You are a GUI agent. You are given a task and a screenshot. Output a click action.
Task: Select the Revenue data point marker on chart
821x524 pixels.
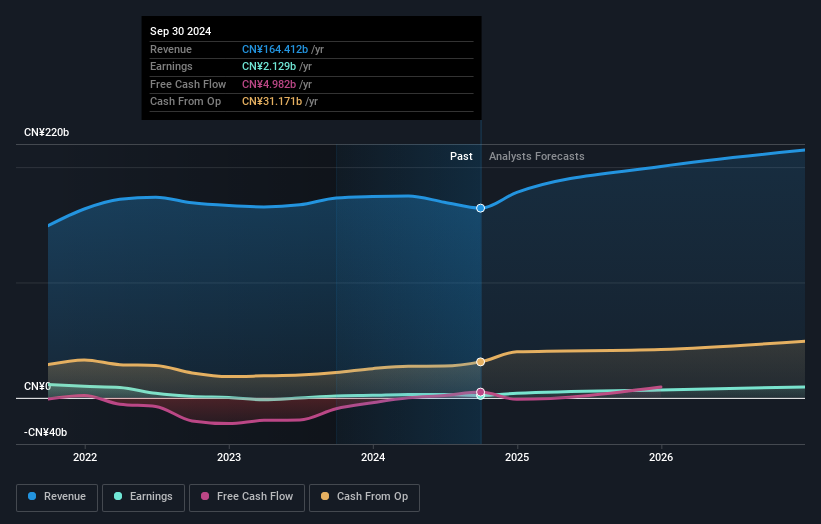(480, 208)
